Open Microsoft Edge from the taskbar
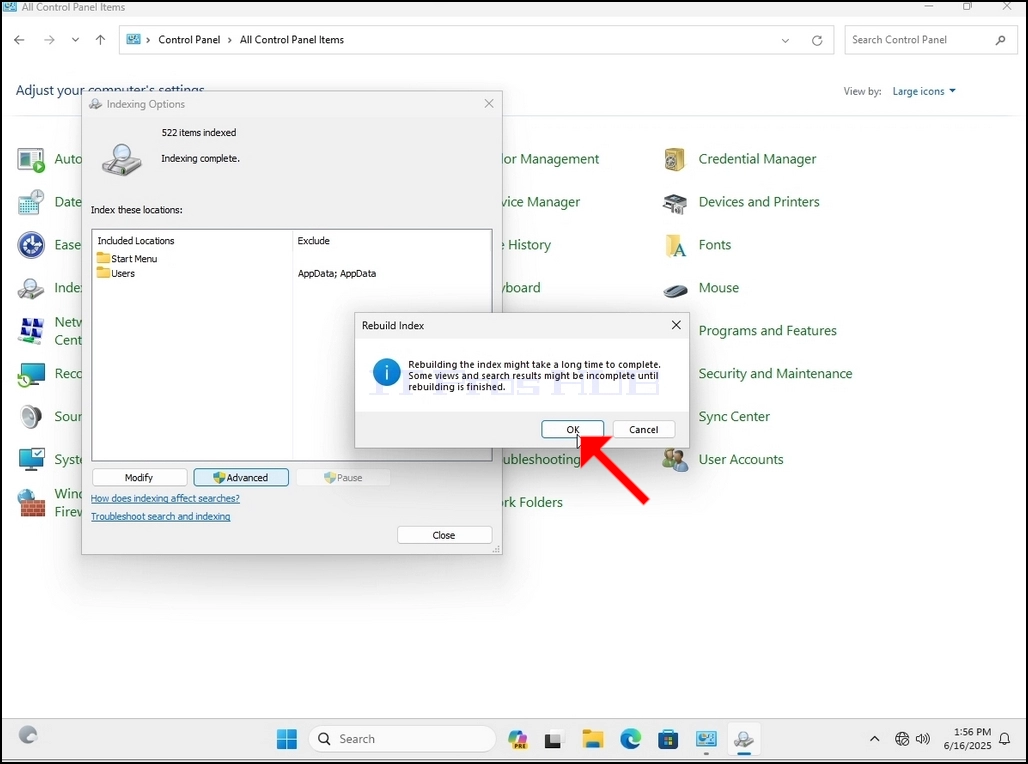 pos(631,739)
